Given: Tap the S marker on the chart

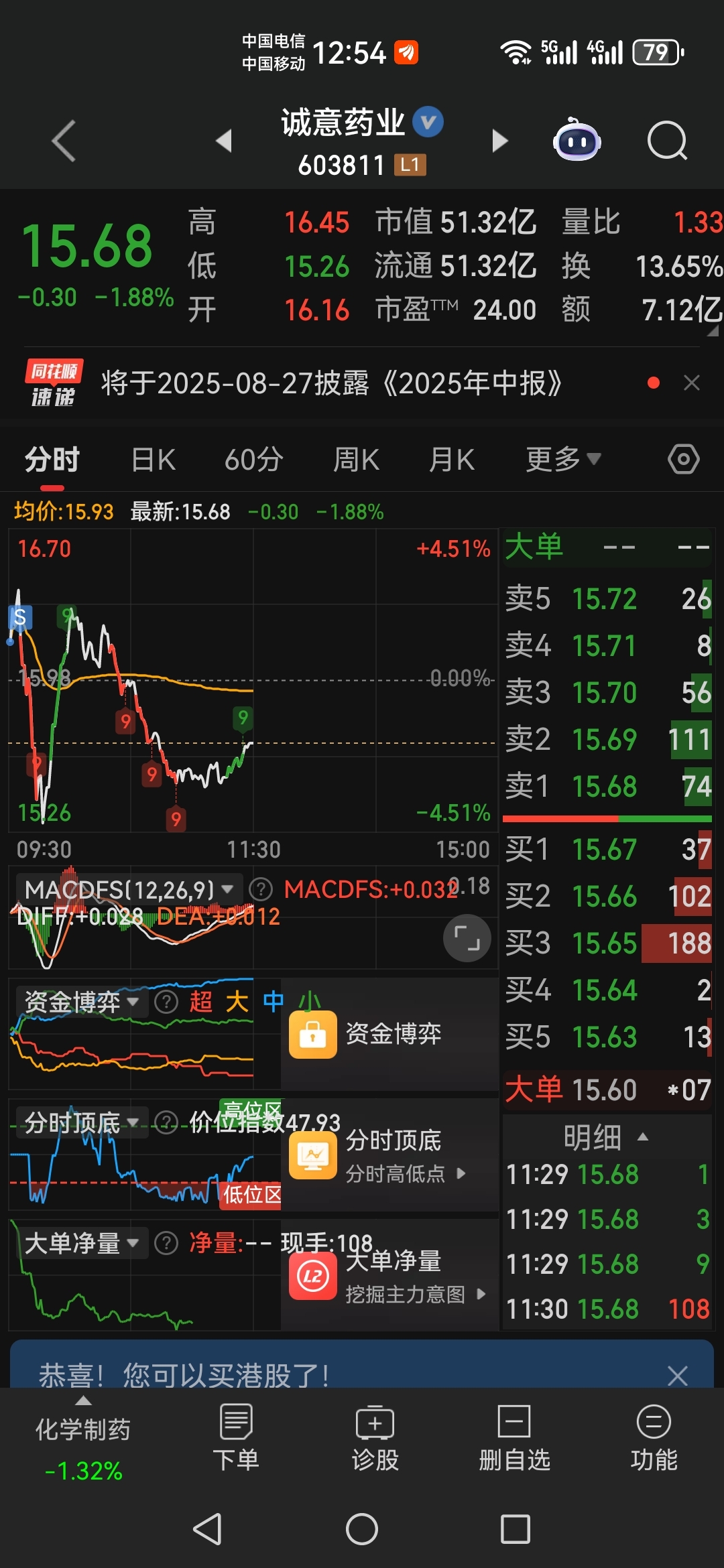Looking at the screenshot, I should [20, 617].
